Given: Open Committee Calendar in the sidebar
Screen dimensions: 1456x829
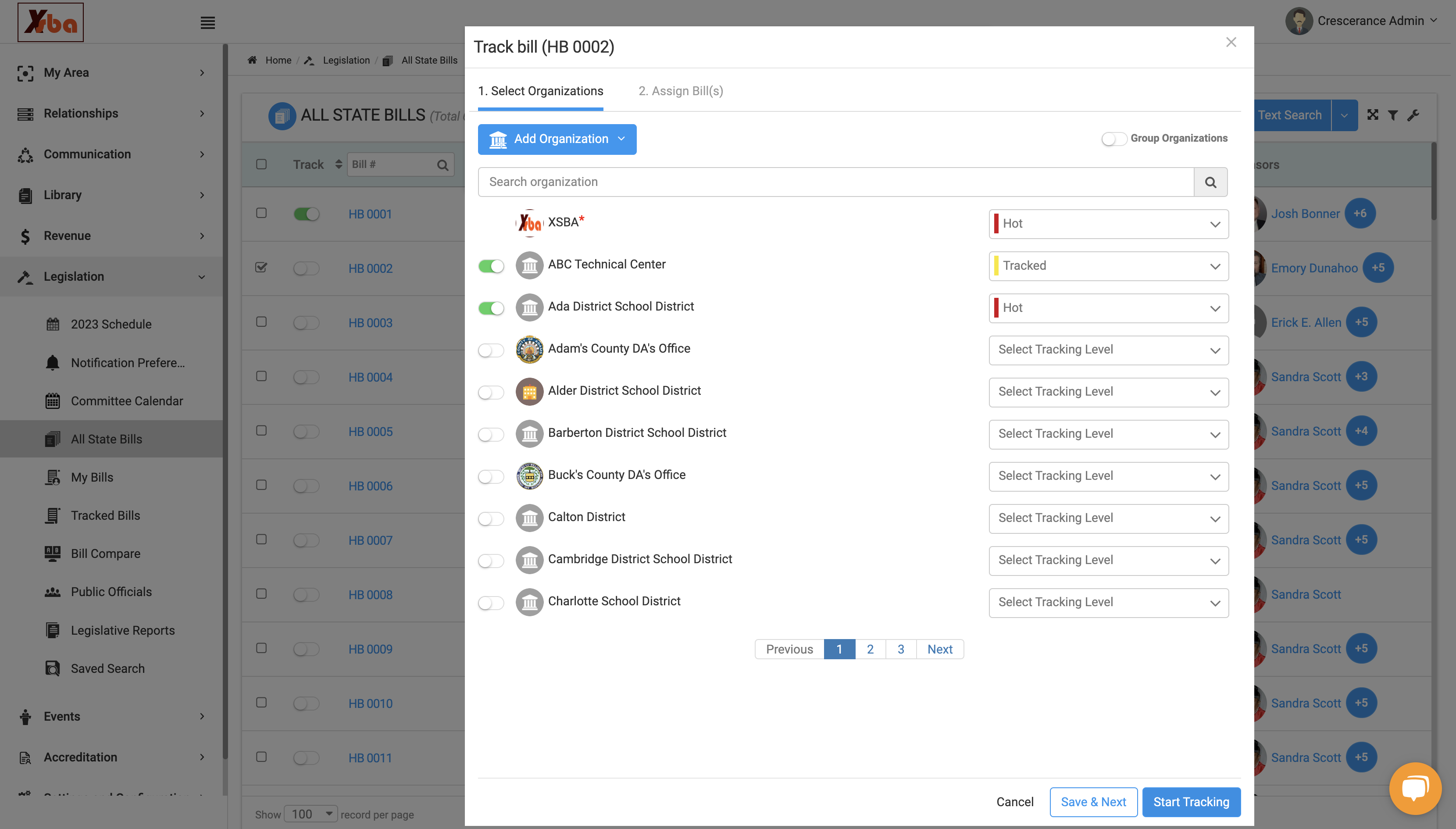Looking at the screenshot, I should coord(127,401).
